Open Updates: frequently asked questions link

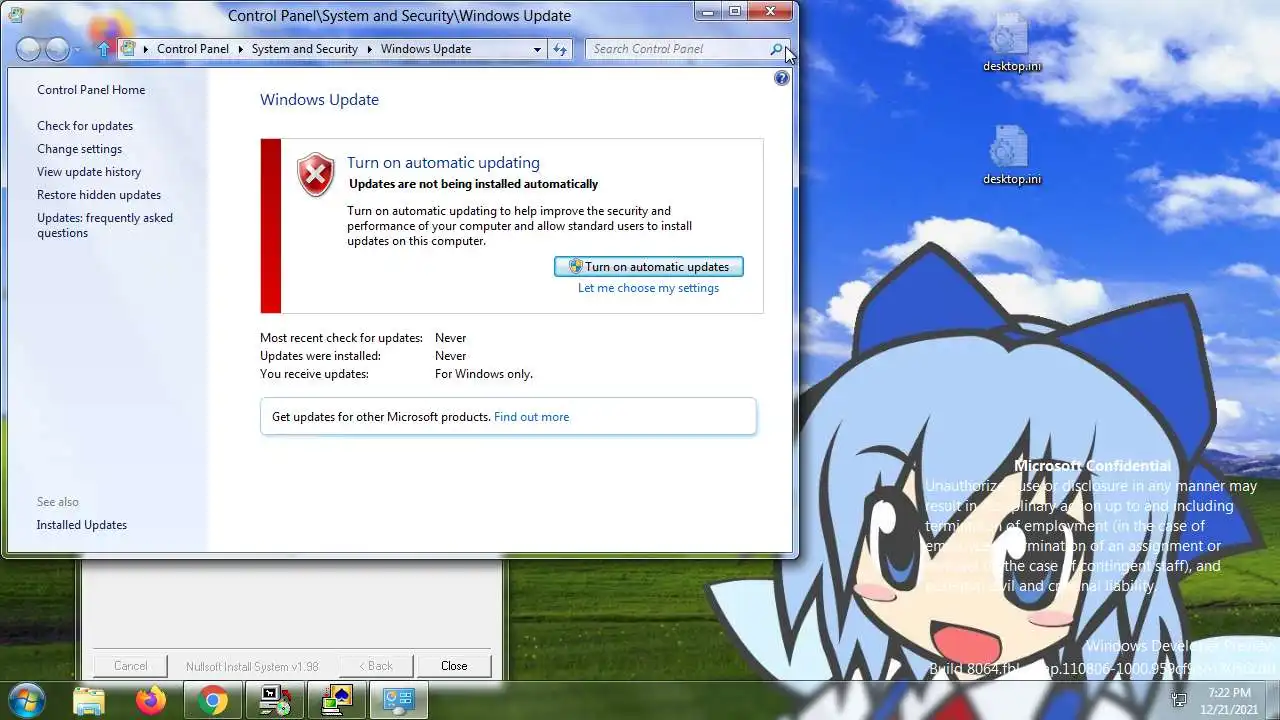click(x=105, y=225)
